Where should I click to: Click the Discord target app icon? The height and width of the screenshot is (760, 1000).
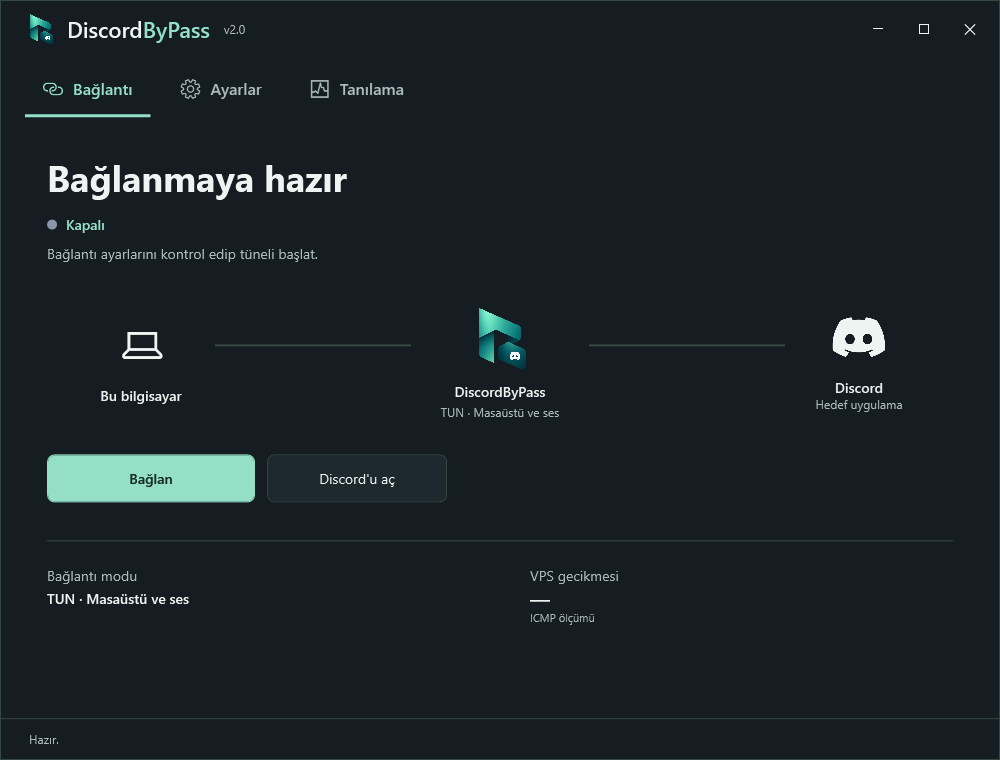tap(858, 337)
